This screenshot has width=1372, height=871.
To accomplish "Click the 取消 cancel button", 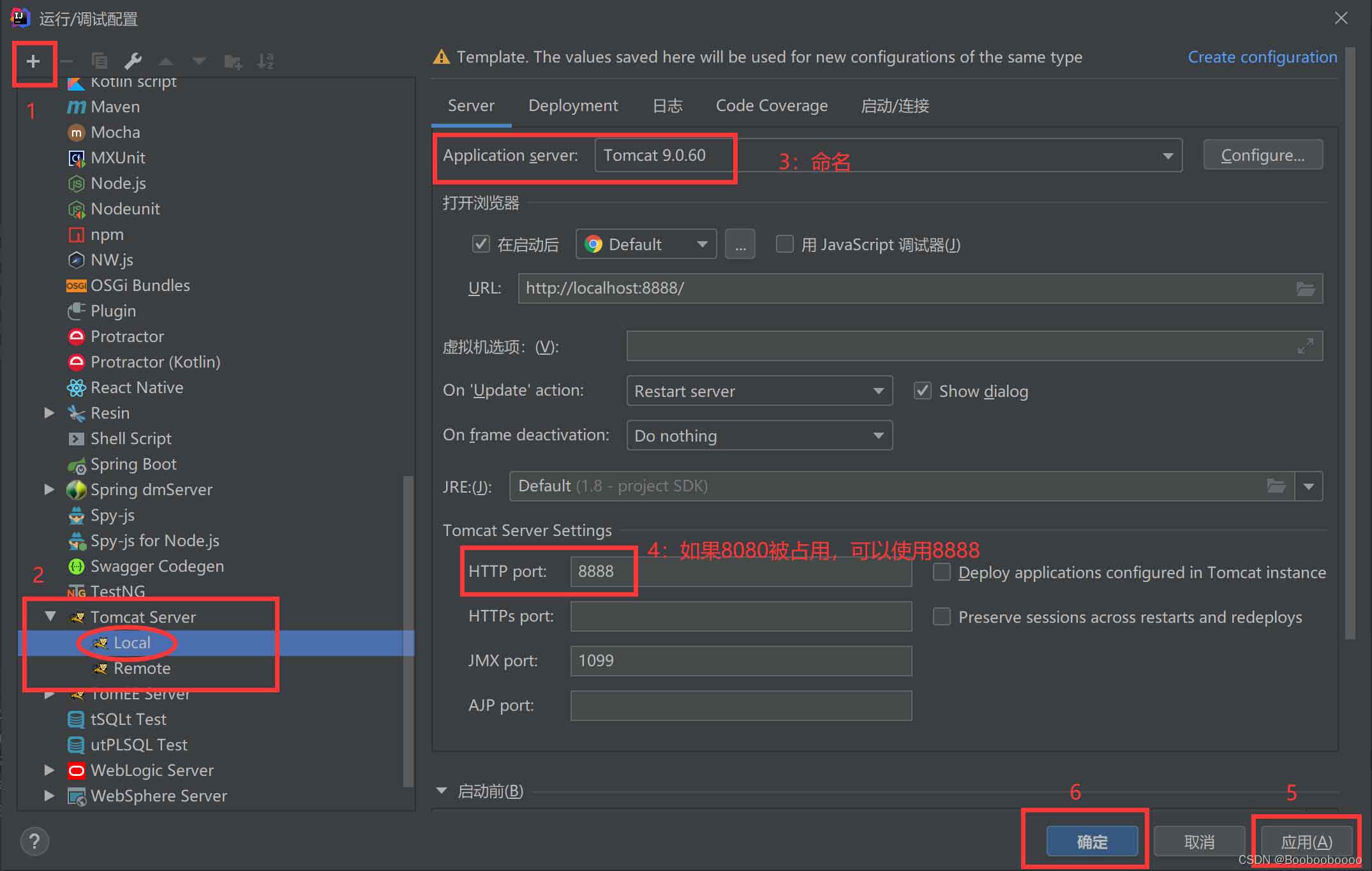I will tap(1199, 842).
